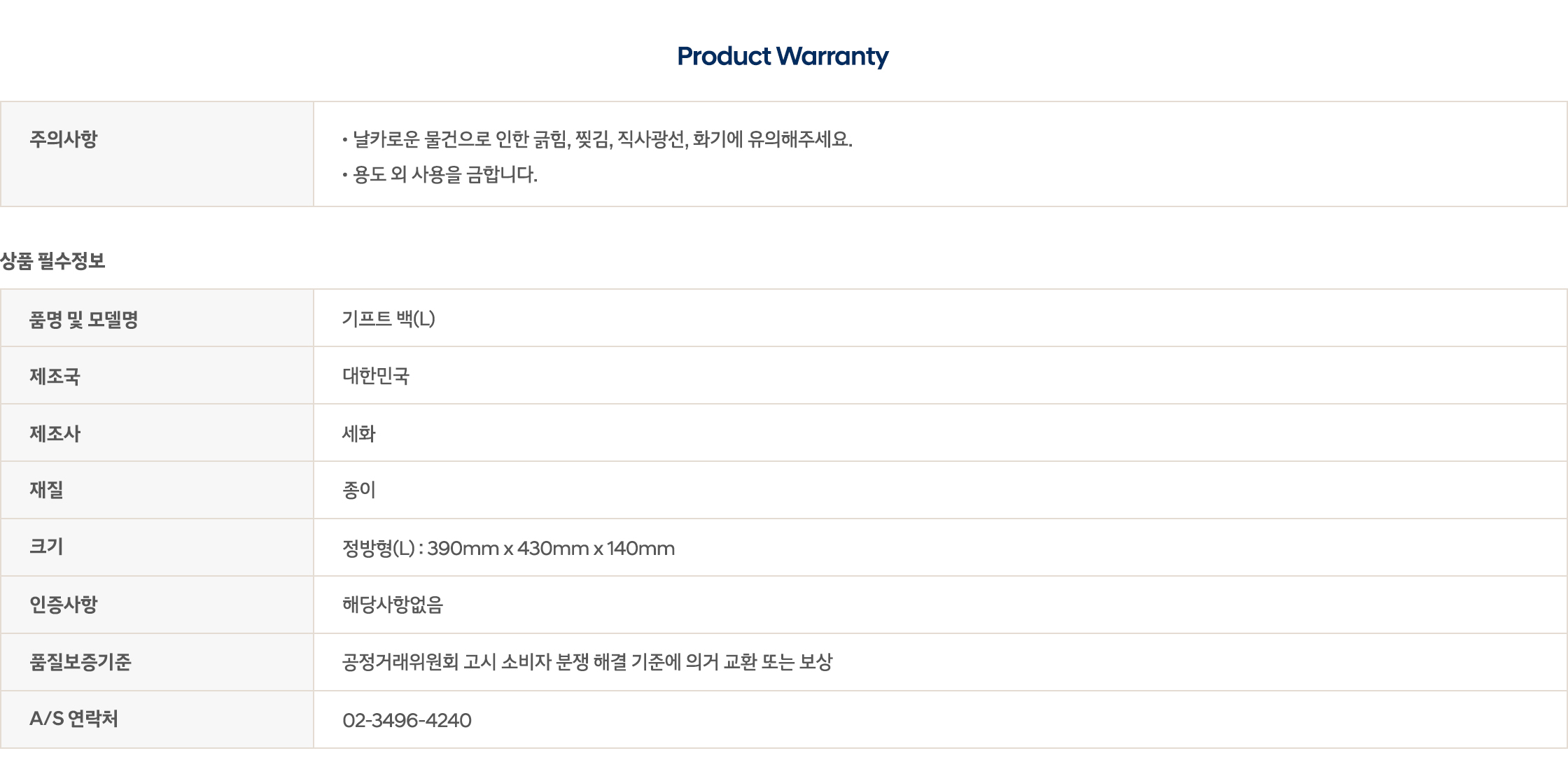Click the Product Warranty heading
Screen dimensions: 1568x767
(x=783, y=56)
